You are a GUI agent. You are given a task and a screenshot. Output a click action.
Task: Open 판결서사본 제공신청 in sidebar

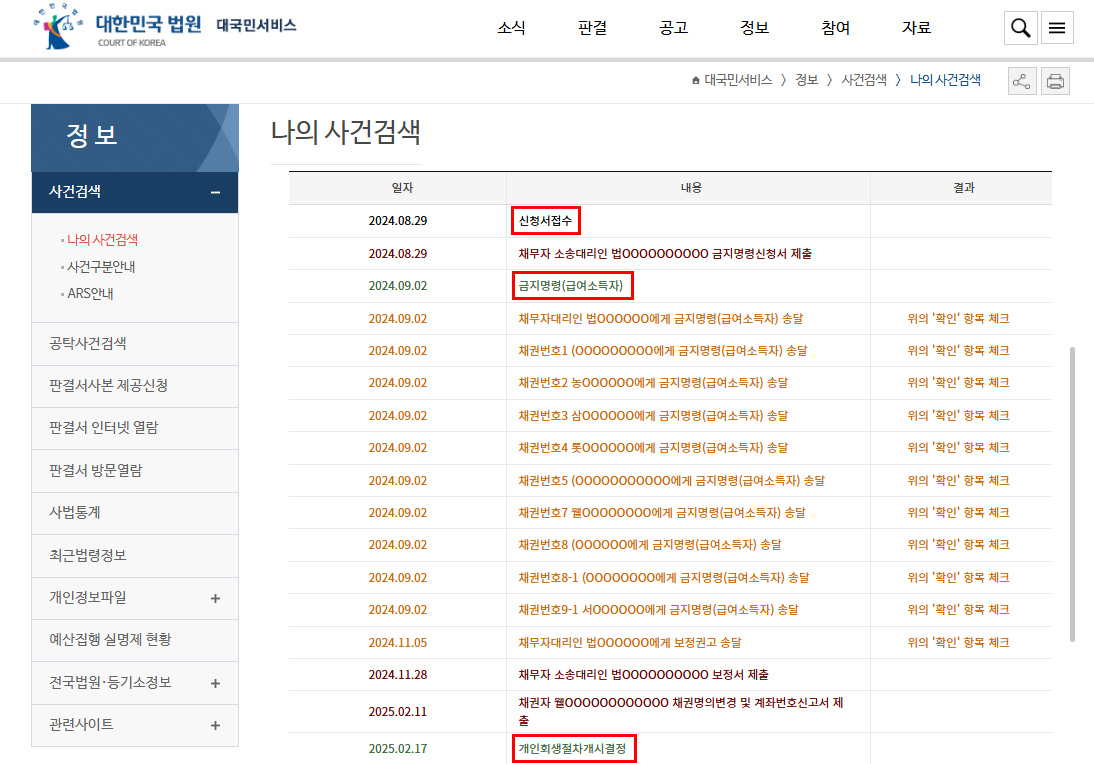[108, 386]
